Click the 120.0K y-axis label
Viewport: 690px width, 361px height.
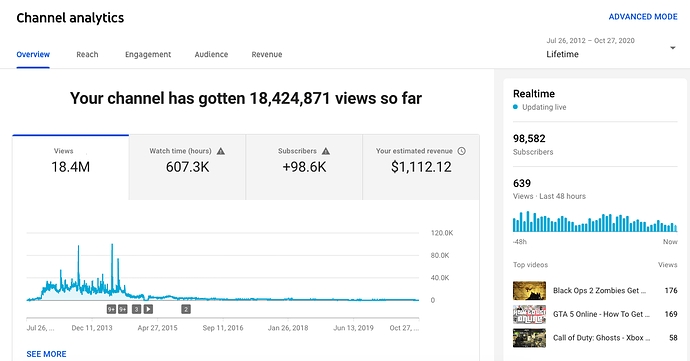pyautogui.click(x=442, y=233)
